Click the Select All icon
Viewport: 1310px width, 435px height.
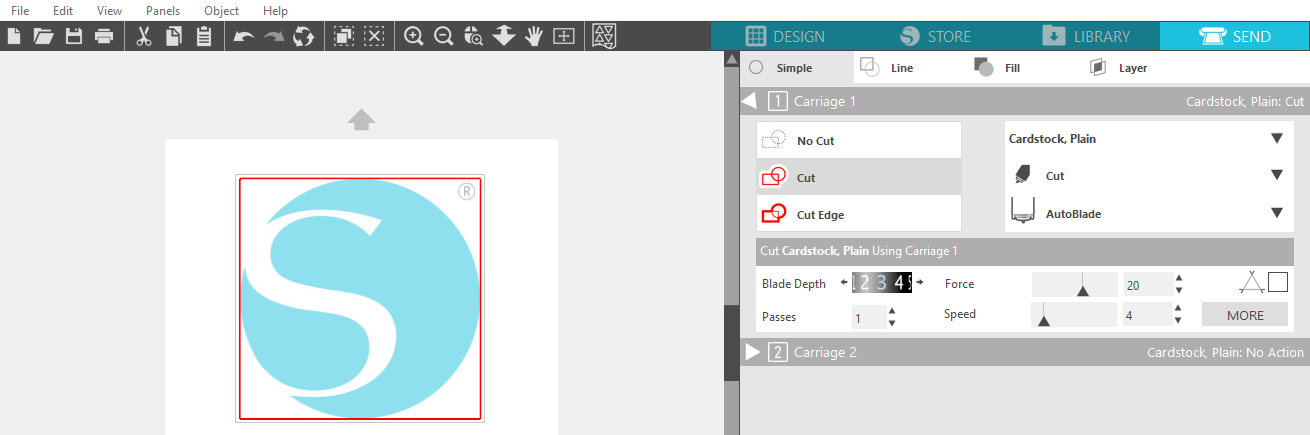(x=344, y=36)
